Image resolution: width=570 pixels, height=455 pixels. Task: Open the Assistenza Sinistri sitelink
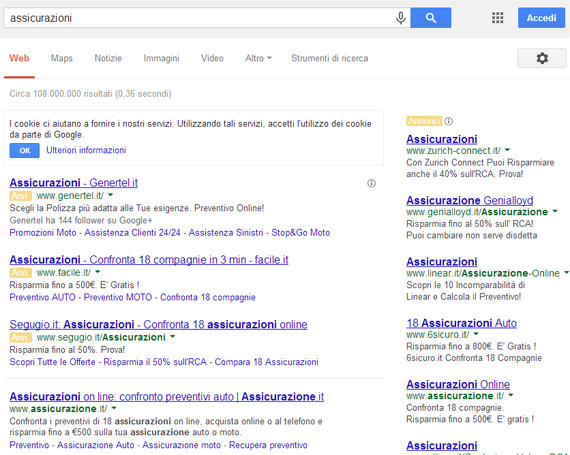point(226,233)
